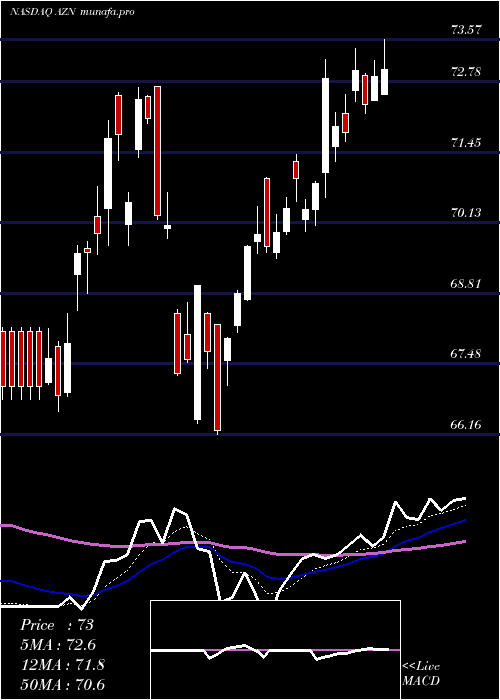This screenshot has height=700, width=500.
Task: Click the 12MA : 71.8 readout
Action: point(62,665)
